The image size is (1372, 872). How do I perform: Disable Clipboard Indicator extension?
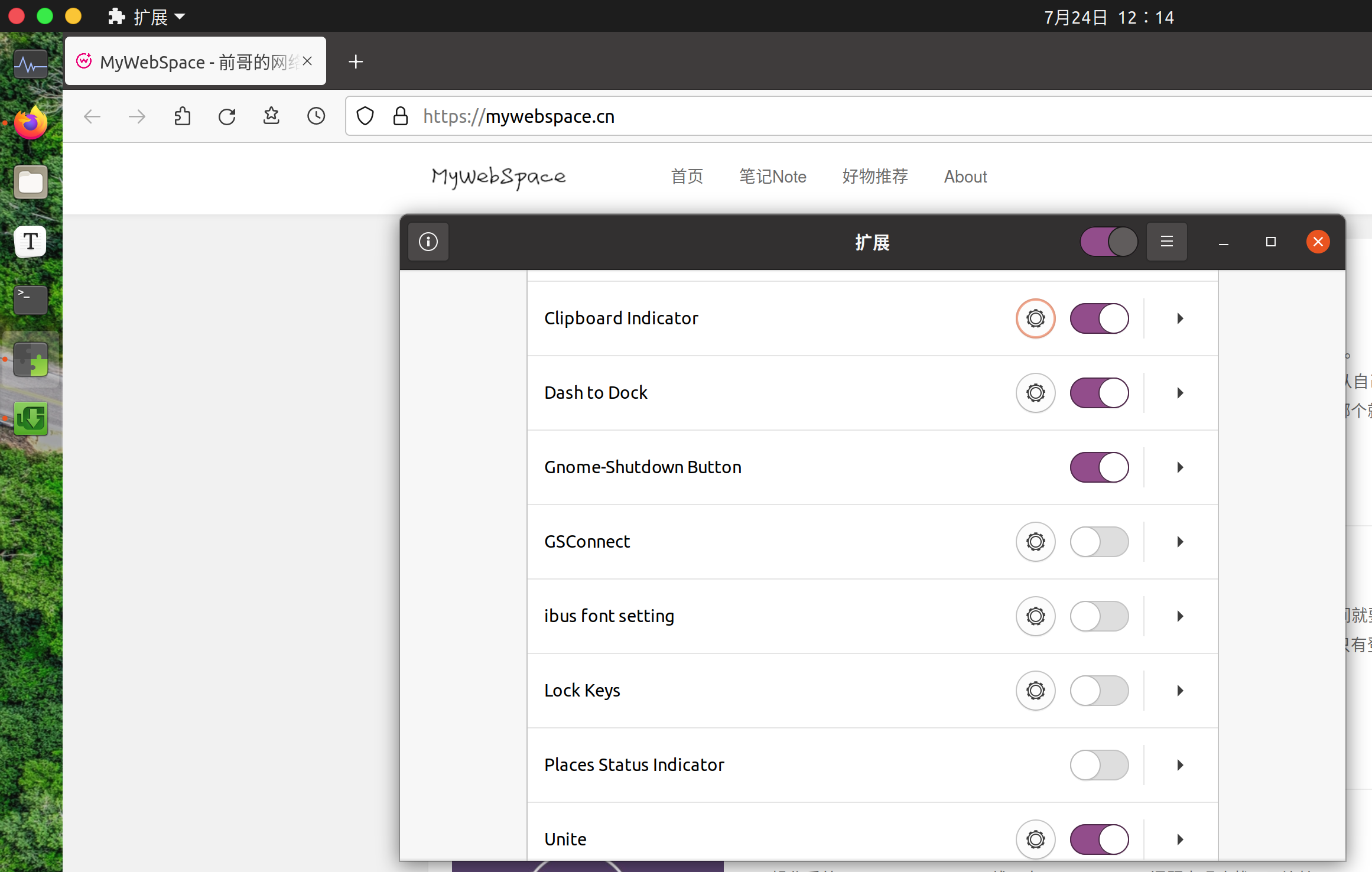point(1099,318)
